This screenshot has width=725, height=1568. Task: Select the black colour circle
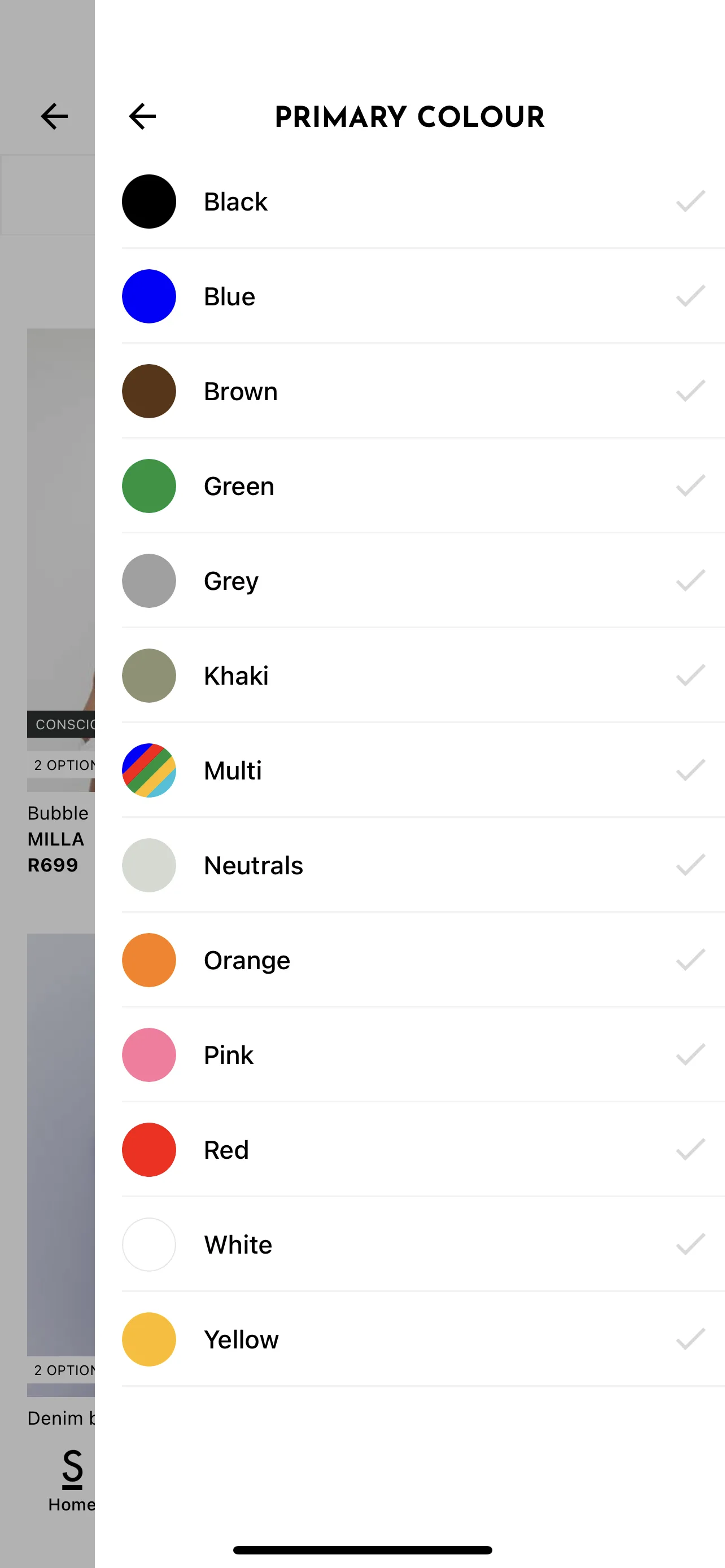click(149, 202)
